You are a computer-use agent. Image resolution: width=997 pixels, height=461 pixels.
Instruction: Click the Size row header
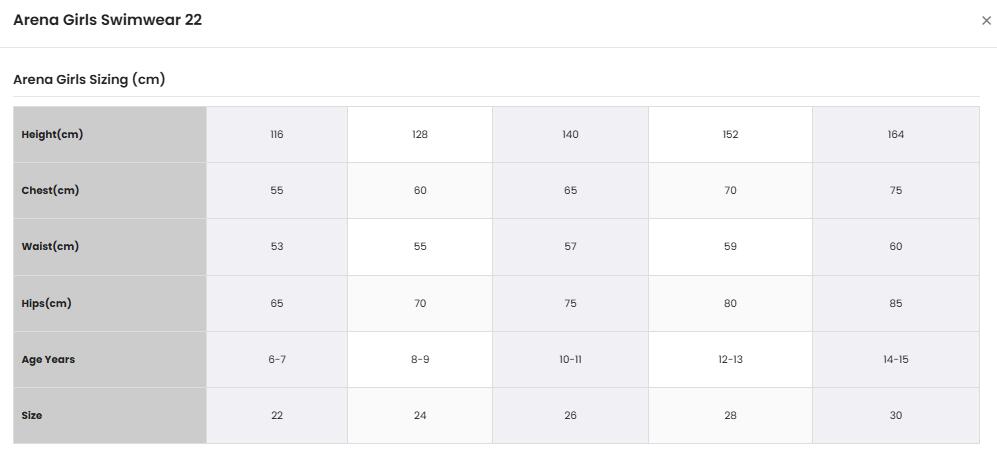coord(110,415)
